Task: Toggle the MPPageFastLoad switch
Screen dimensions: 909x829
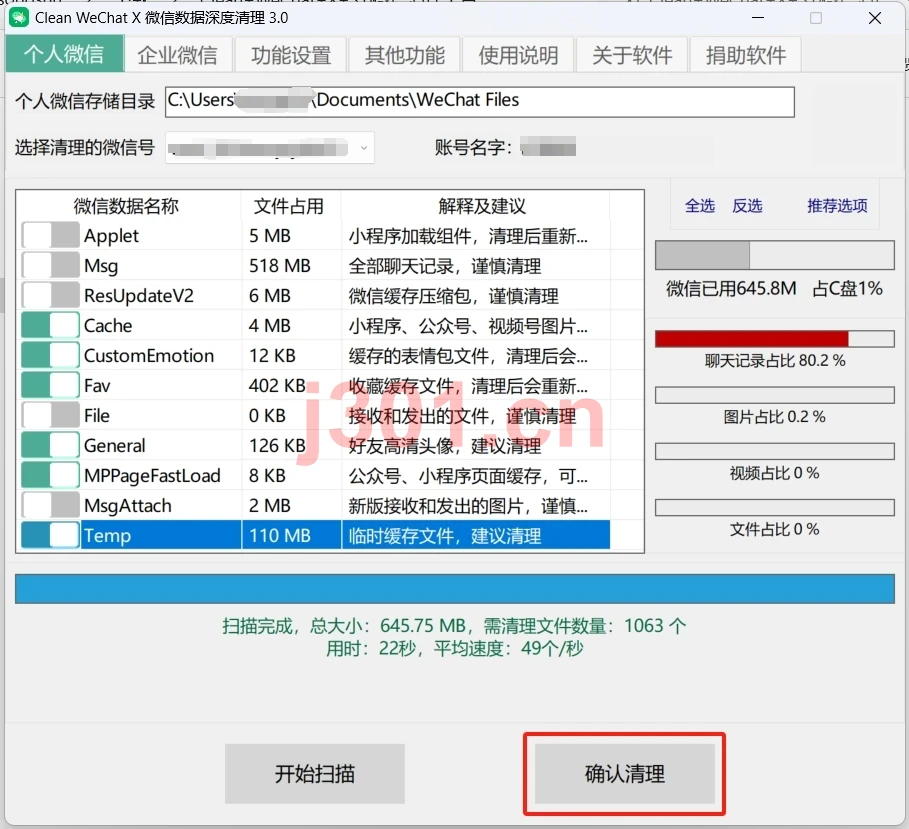Action: click(50, 475)
